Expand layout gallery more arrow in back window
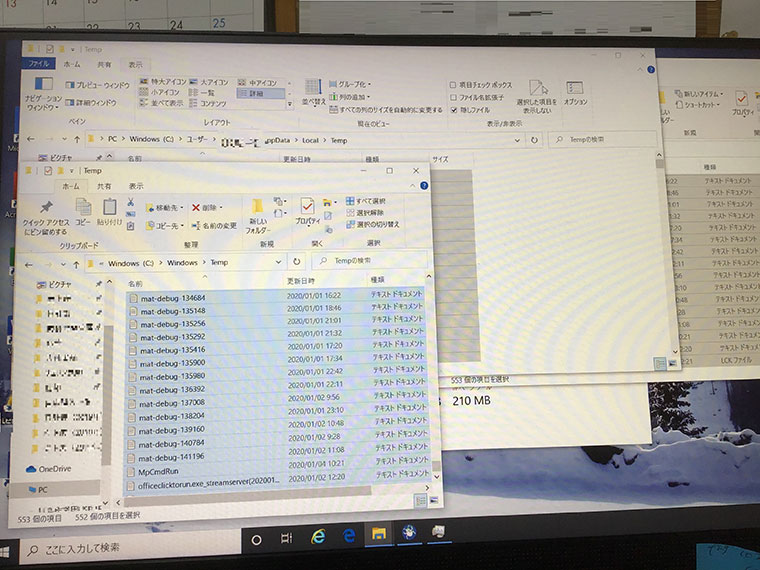The height and width of the screenshot is (570, 760). (290, 104)
